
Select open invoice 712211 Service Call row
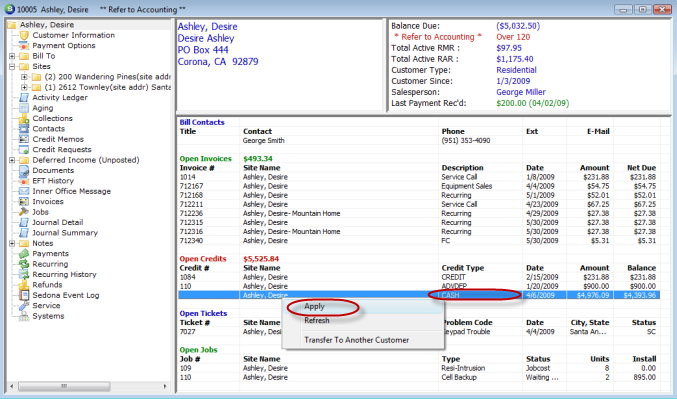418,204
